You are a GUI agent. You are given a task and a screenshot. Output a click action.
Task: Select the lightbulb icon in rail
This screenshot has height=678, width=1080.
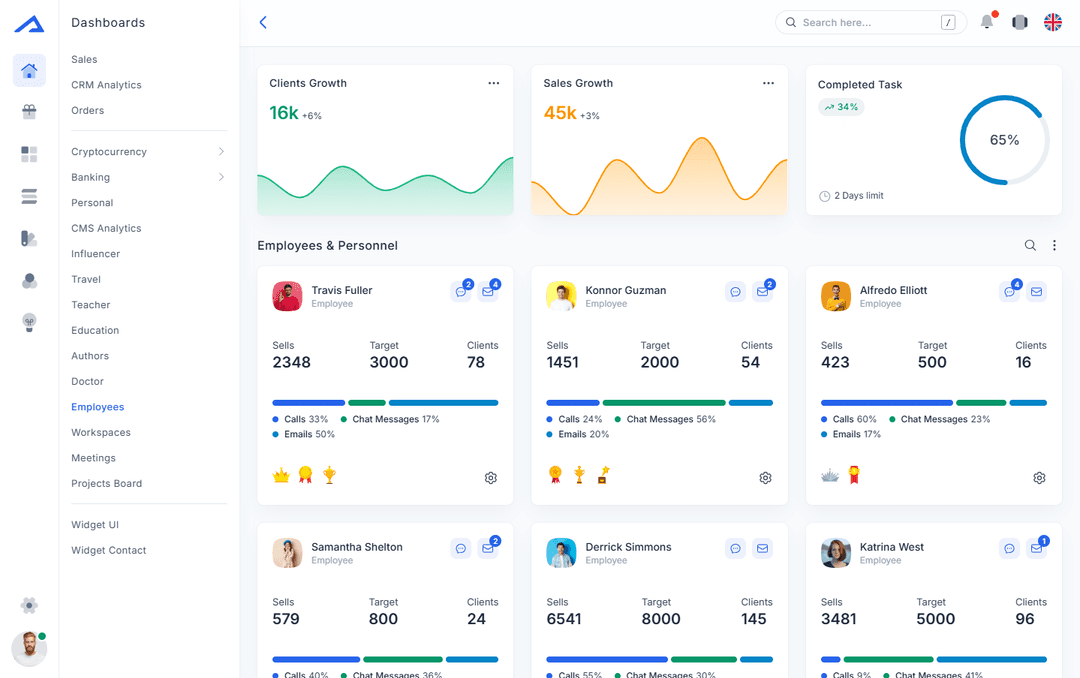tap(29, 322)
